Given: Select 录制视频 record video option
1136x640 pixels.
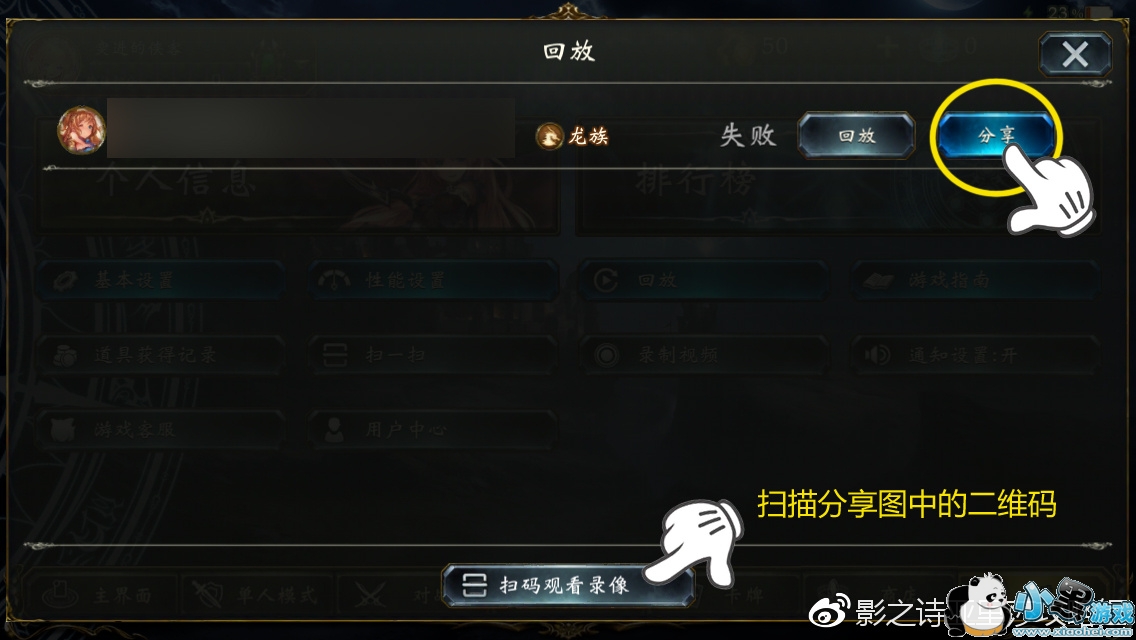Looking at the screenshot, I should click(704, 354).
